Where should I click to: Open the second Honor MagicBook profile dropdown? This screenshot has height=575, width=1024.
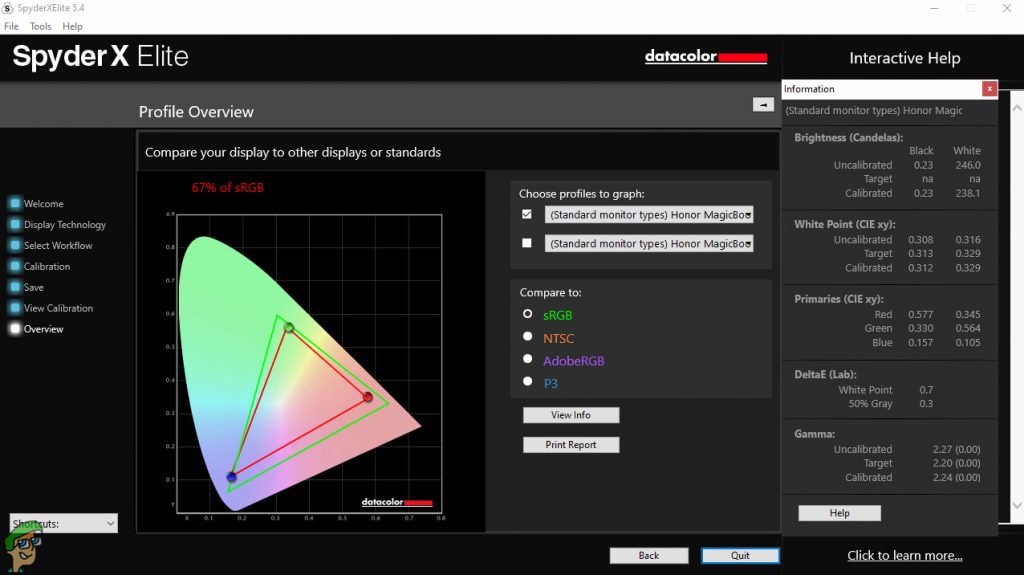tap(648, 244)
